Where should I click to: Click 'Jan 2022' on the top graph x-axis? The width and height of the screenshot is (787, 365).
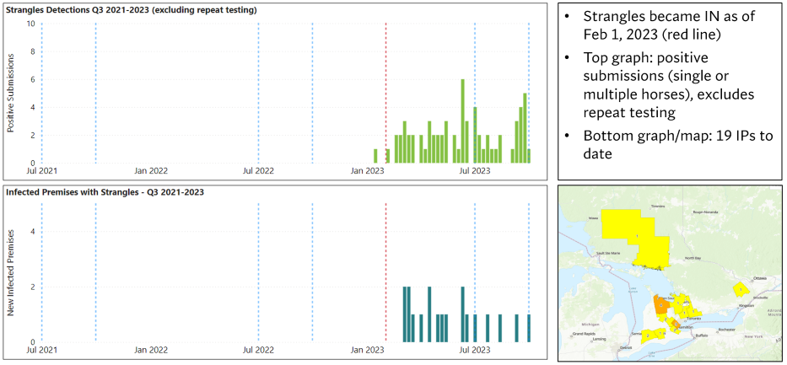pos(151,170)
